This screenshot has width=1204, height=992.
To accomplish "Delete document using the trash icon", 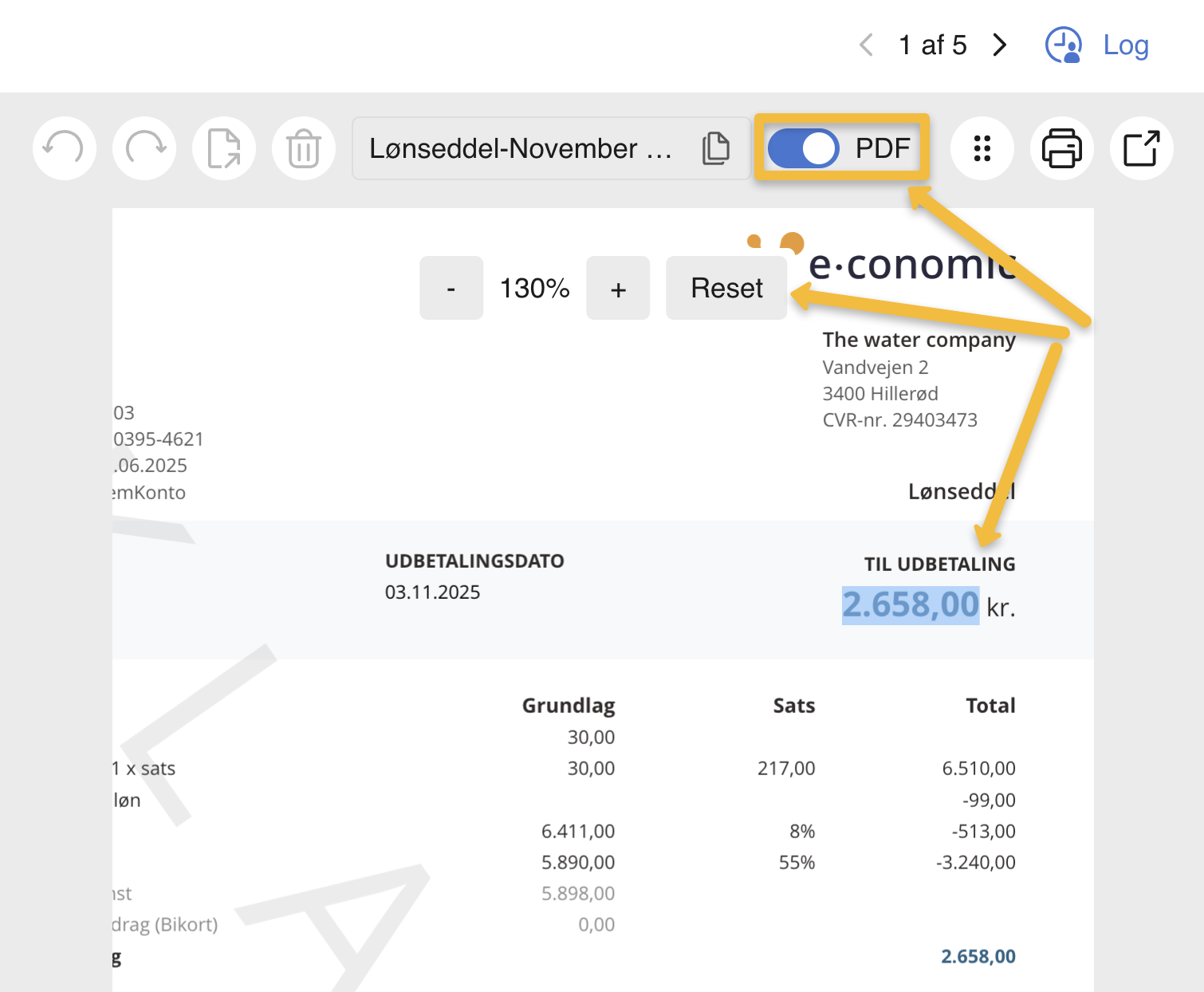I will pyautogui.click(x=304, y=148).
